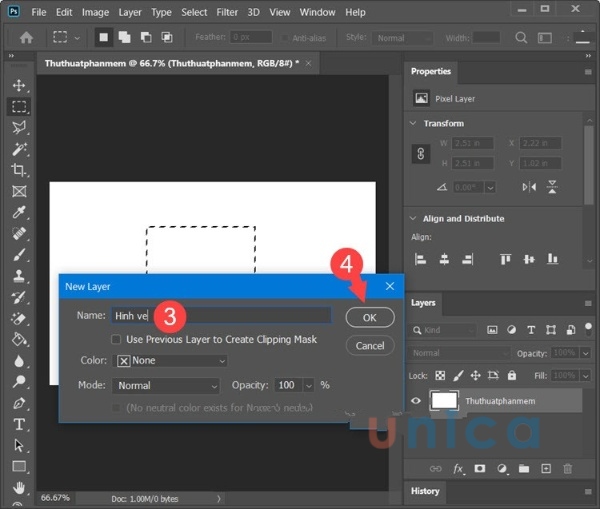This screenshot has width=600, height=509.
Task: Toggle link between width and height
Action: [421, 154]
